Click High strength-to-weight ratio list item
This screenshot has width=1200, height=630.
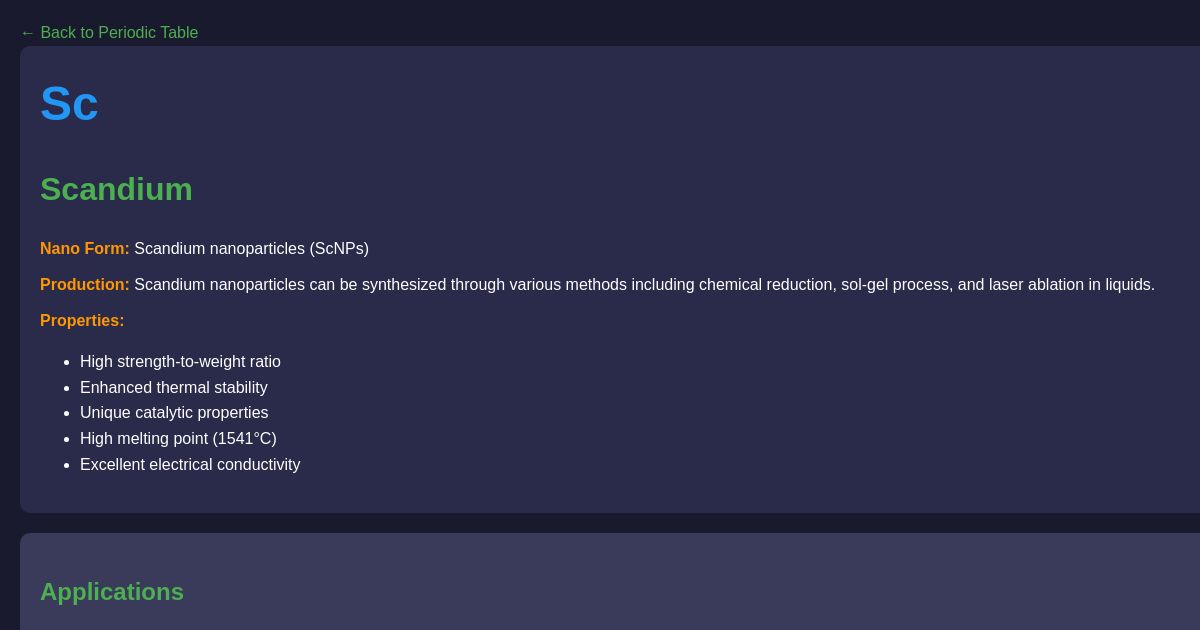click(x=180, y=362)
